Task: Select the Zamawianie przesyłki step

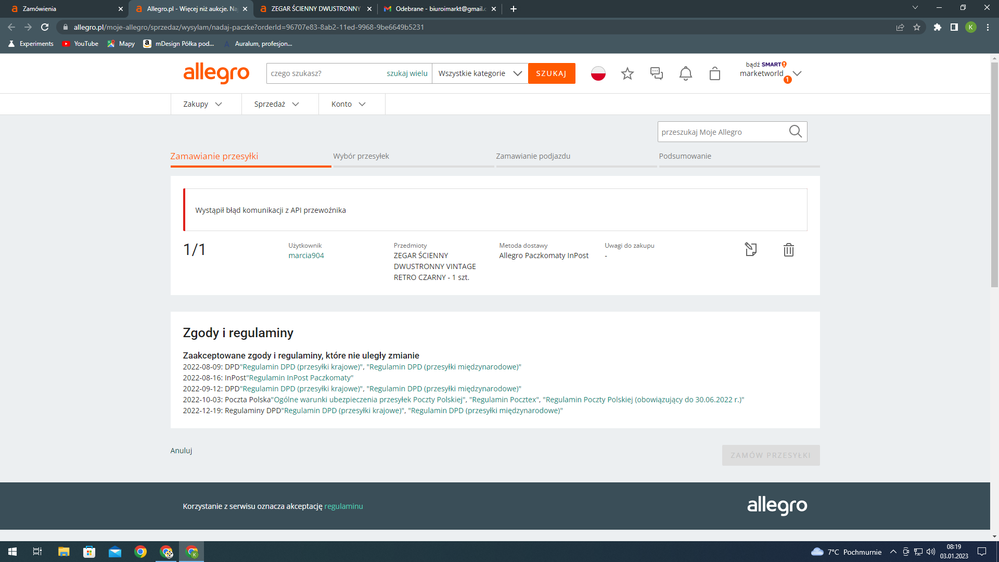Action: tap(214, 156)
